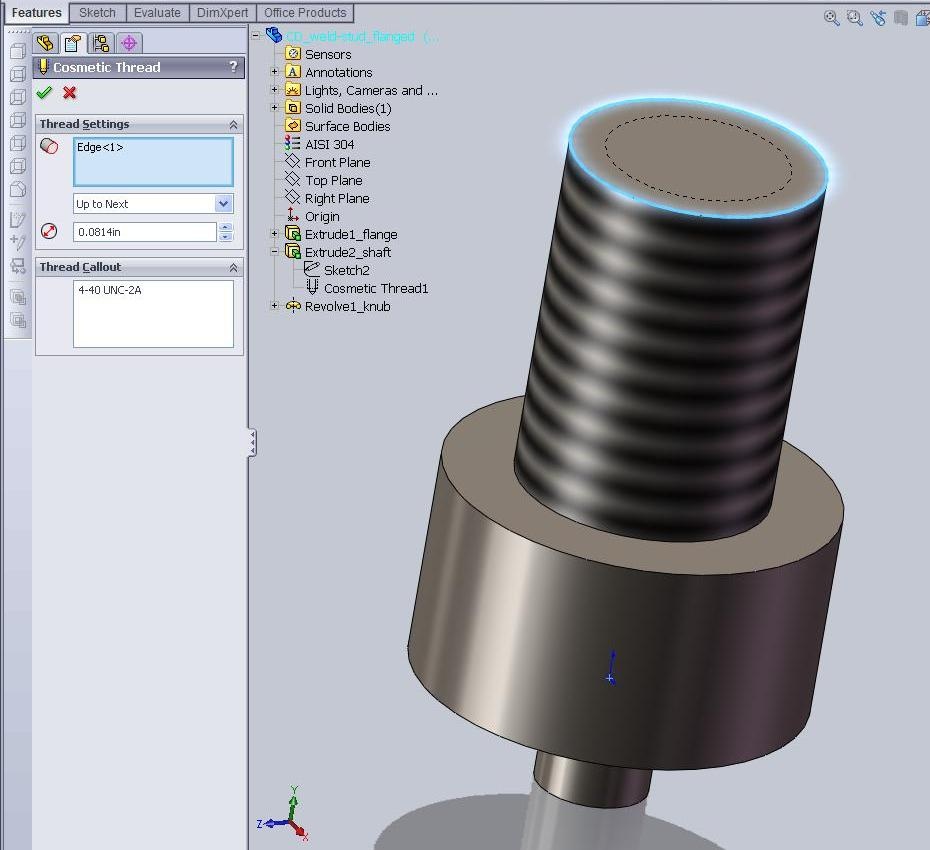The width and height of the screenshot is (930, 850).
Task: Cancel the cosmetic thread with red X
Action: click(x=69, y=93)
